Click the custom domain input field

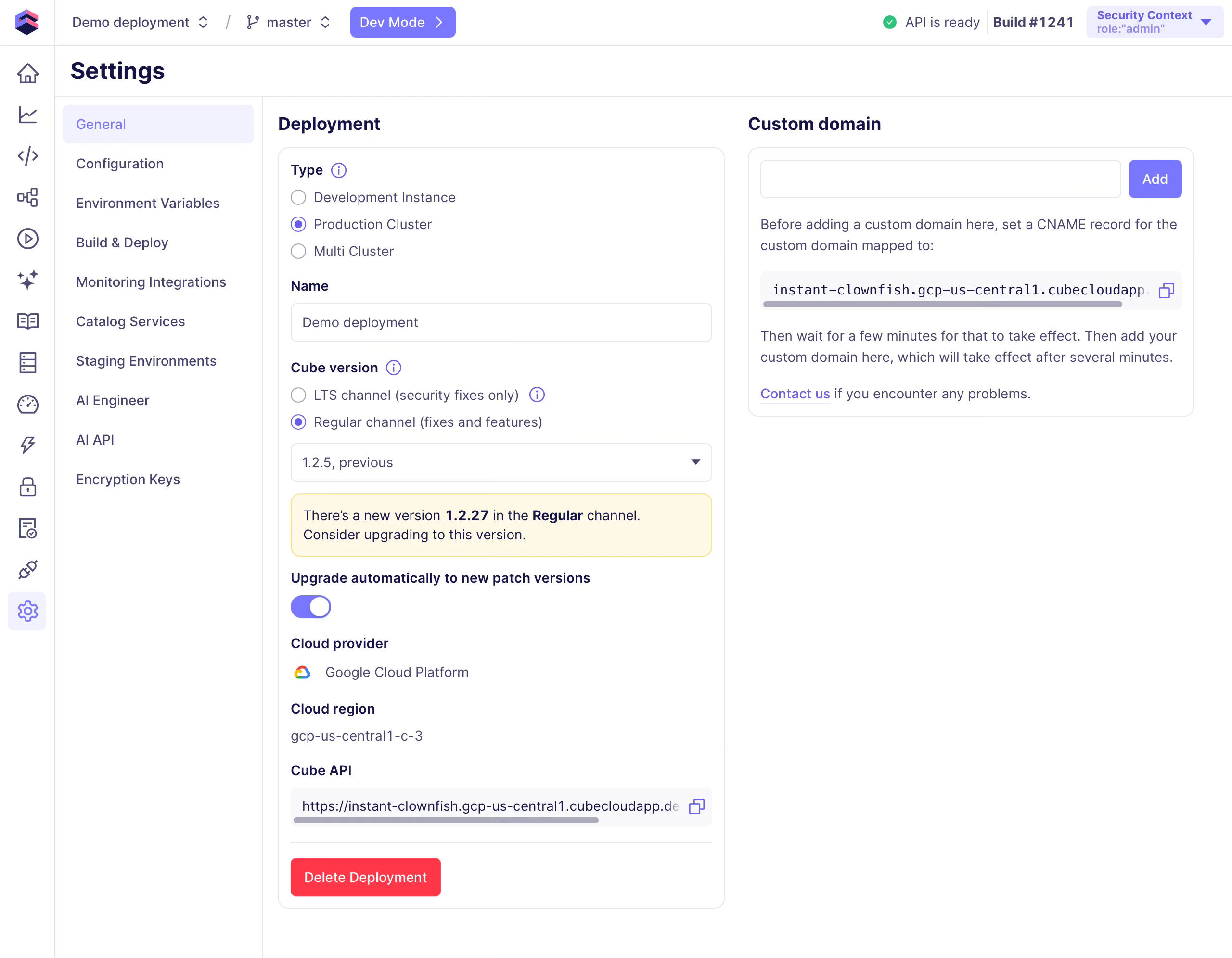pos(940,179)
